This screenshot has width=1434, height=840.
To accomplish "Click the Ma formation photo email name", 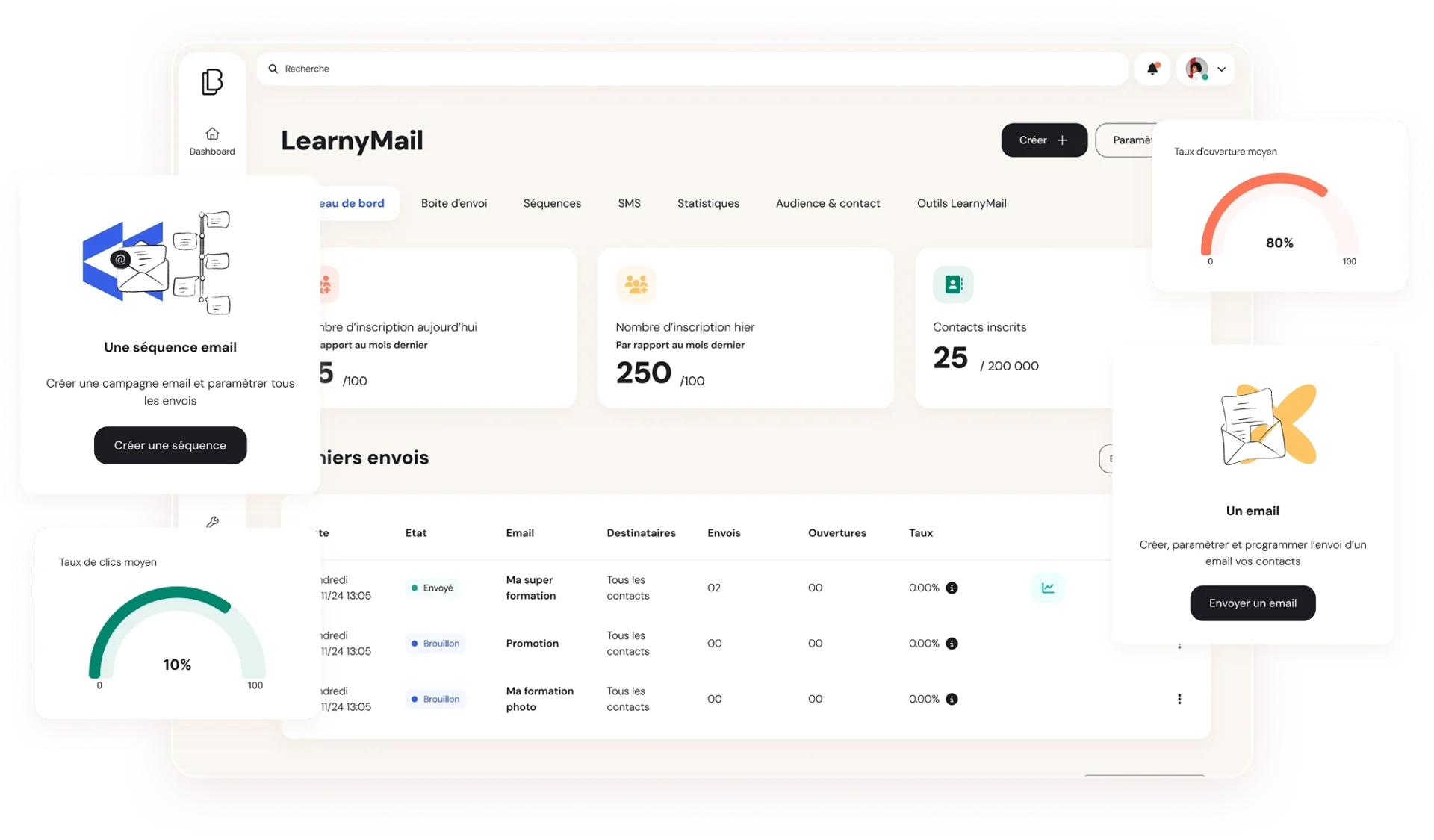I will pyautogui.click(x=540, y=699).
